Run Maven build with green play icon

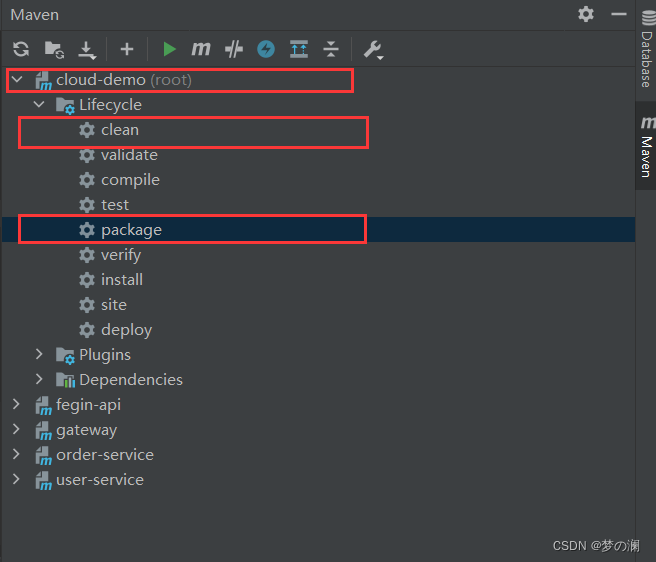tap(169, 49)
